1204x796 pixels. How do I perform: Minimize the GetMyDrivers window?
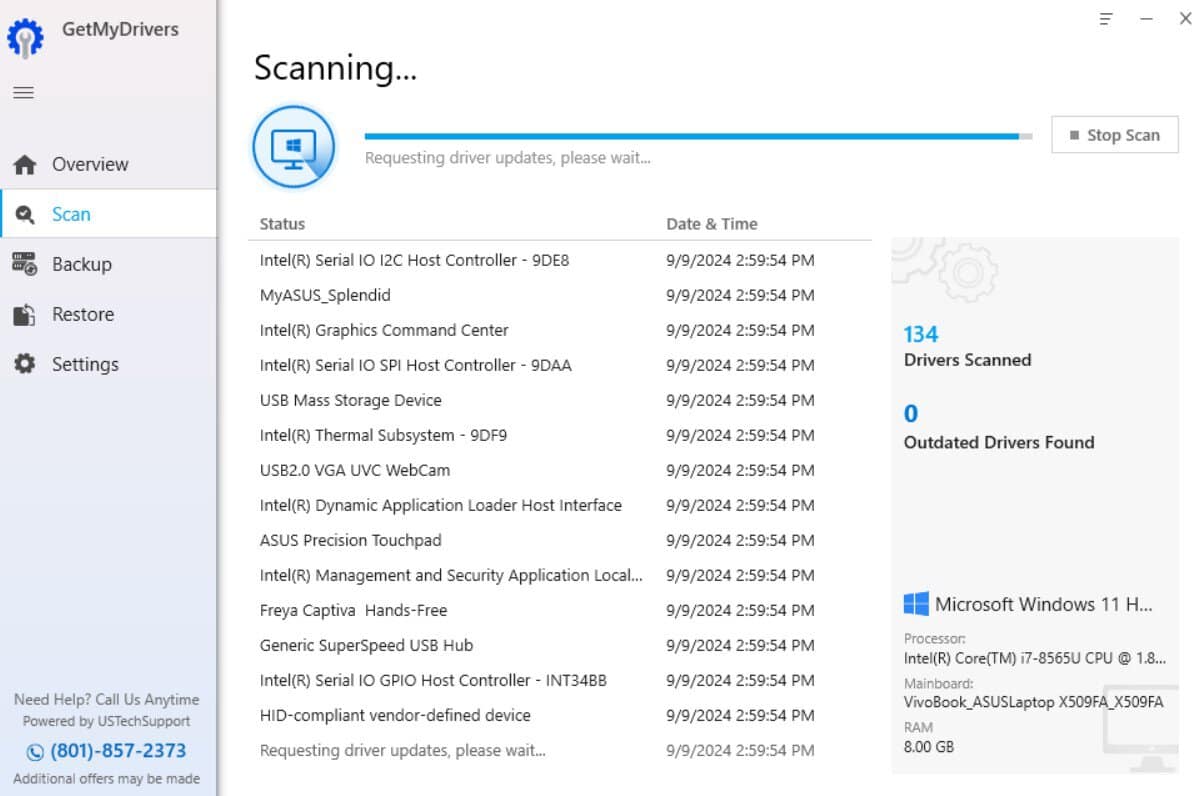(1146, 19)
